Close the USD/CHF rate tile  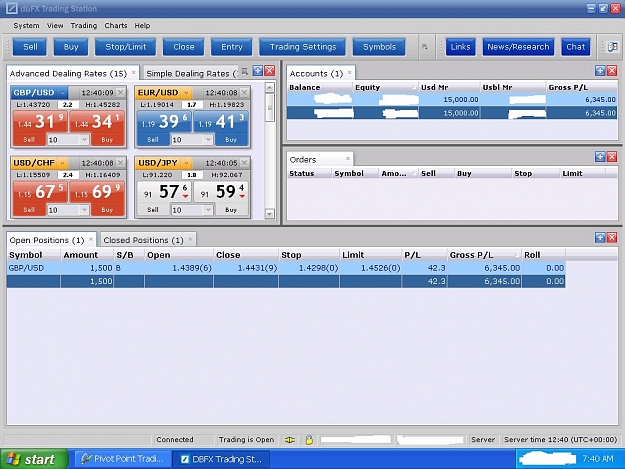[121, 163]
